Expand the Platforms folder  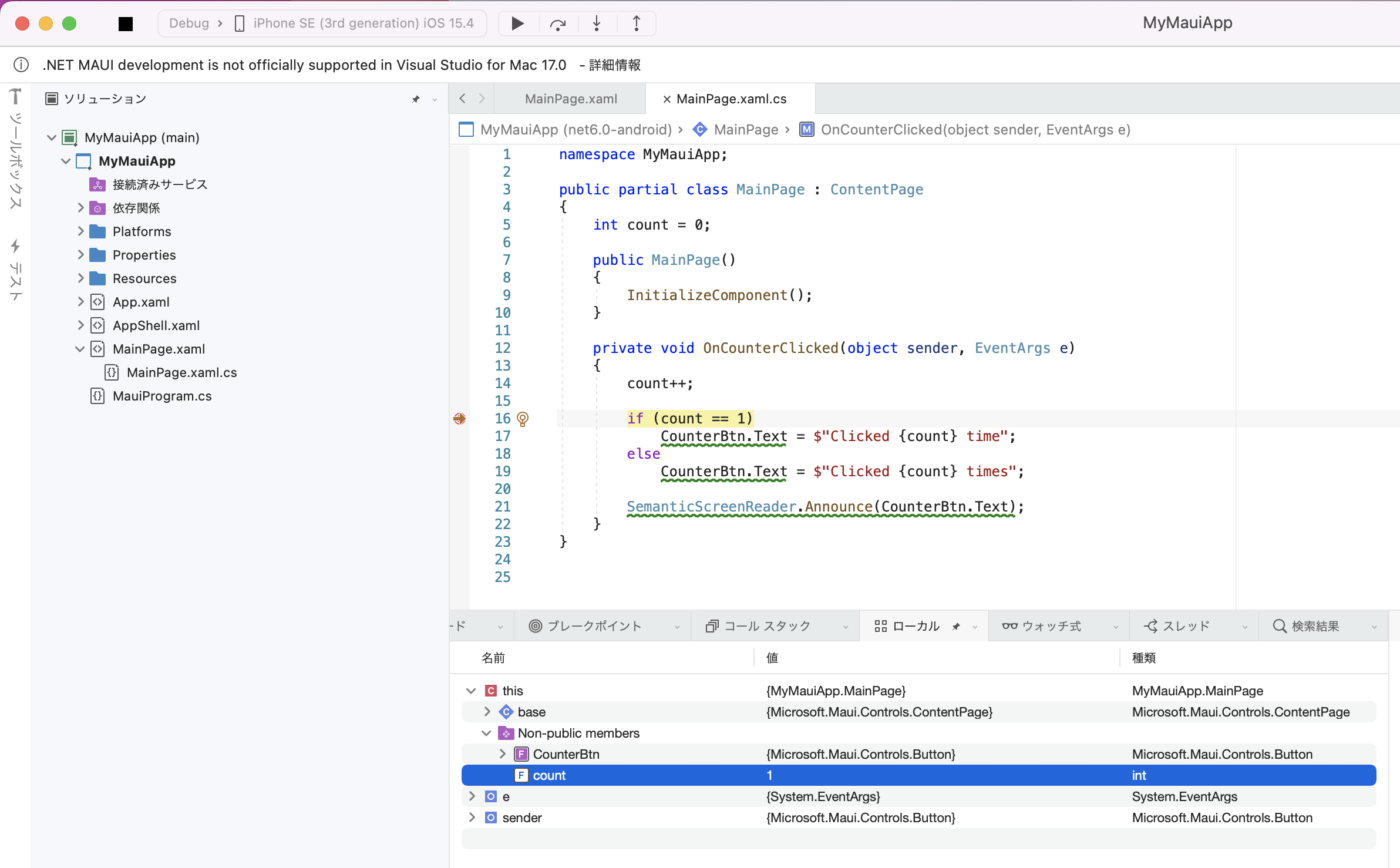tap(80, 231)
